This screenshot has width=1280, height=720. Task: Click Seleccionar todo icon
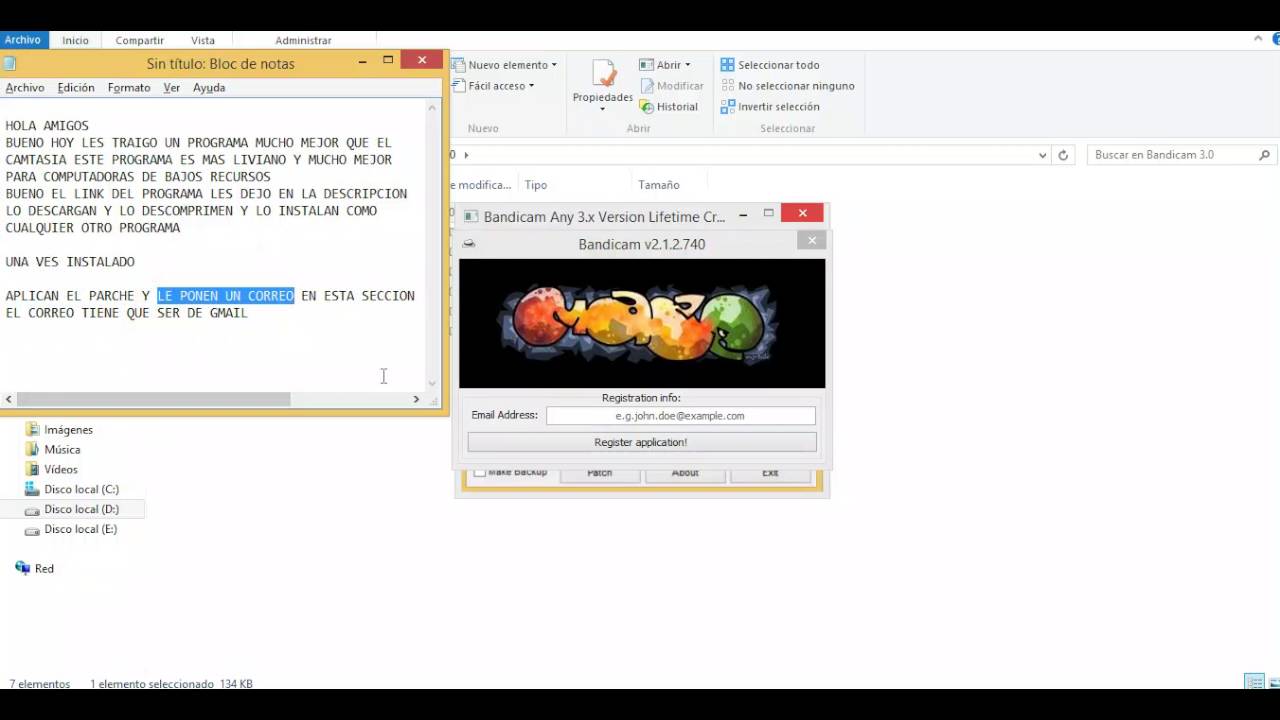pos(727,65)
